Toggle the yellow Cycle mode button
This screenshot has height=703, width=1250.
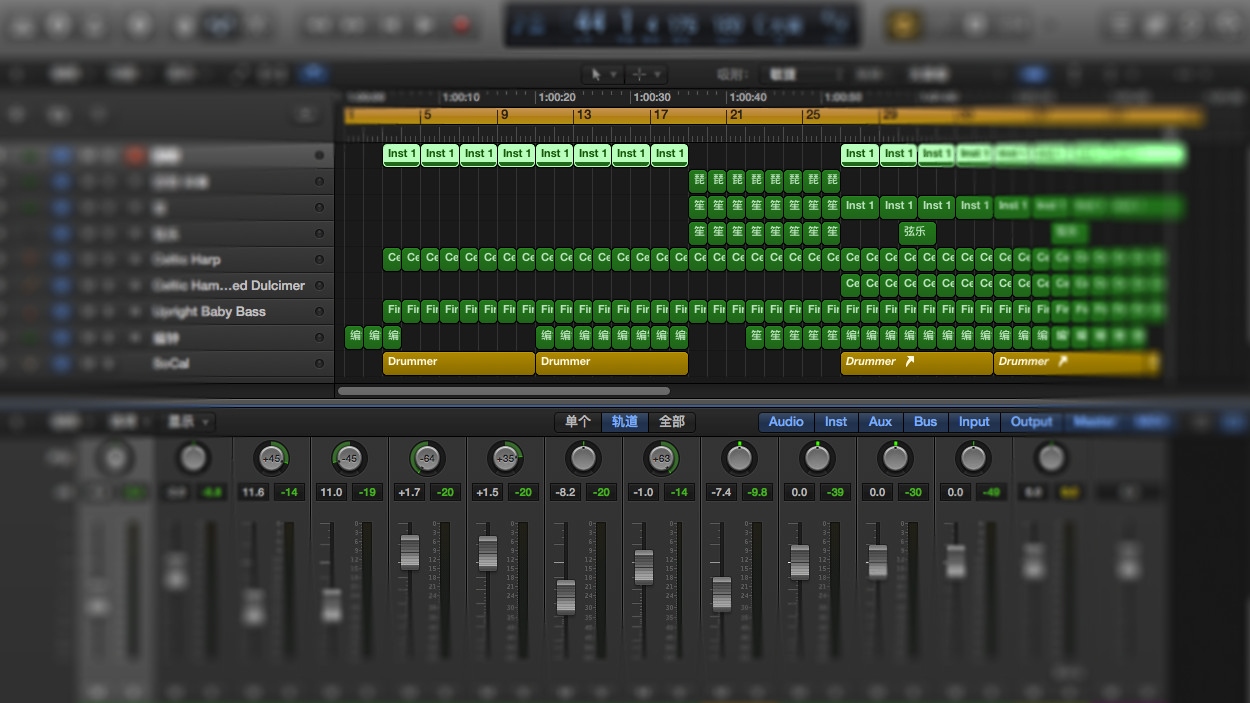coord(905,24)
